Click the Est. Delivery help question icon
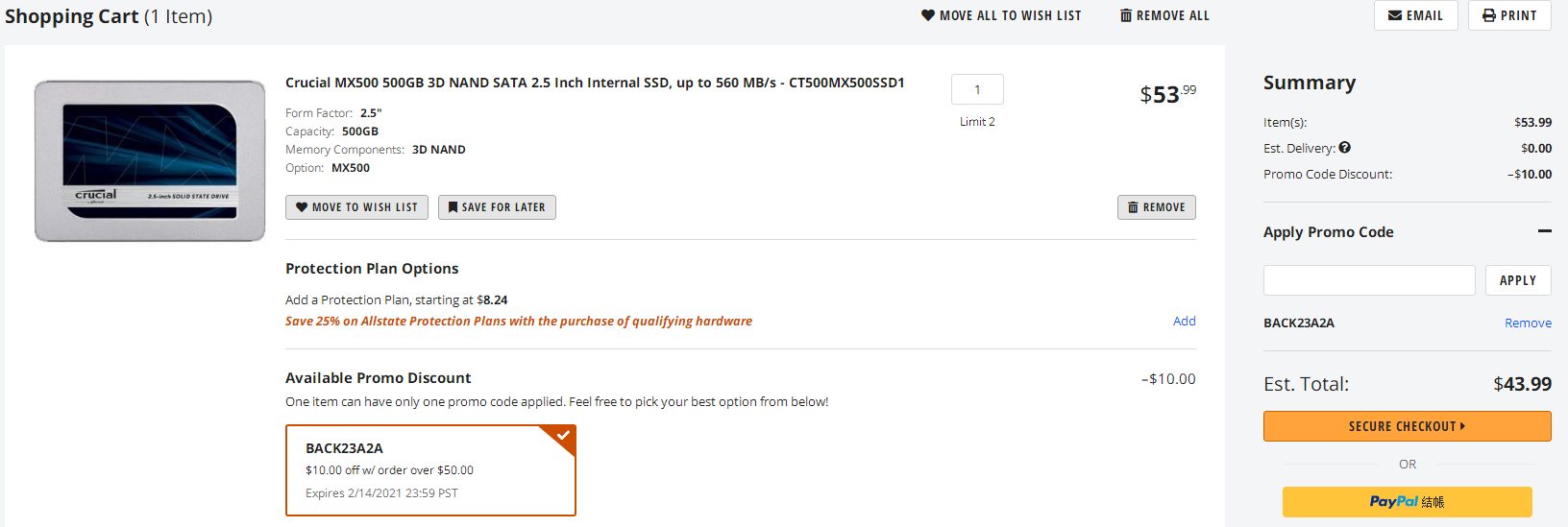 pyautogui.click(x=1345, y=148)
